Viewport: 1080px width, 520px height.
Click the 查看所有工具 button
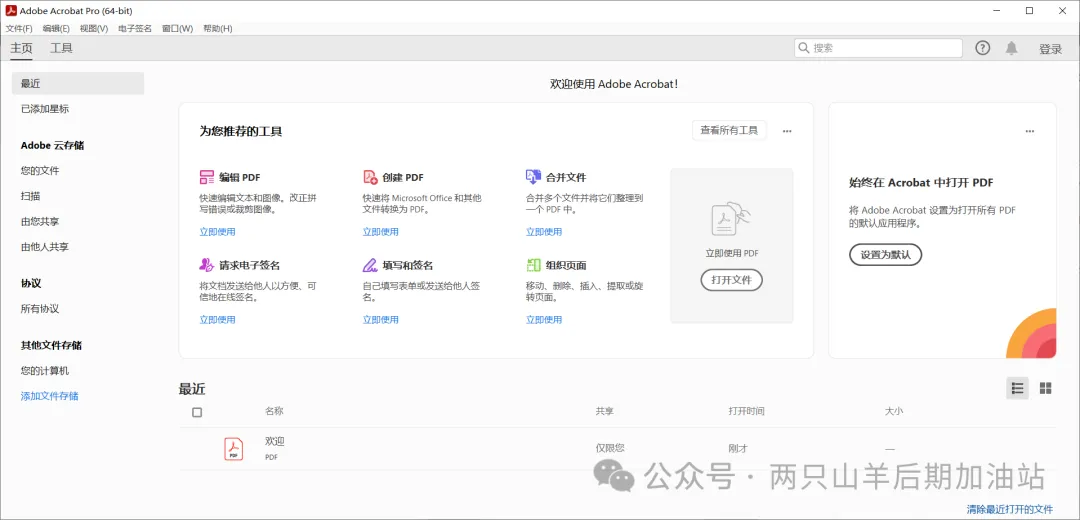click(x=729, y=130)
